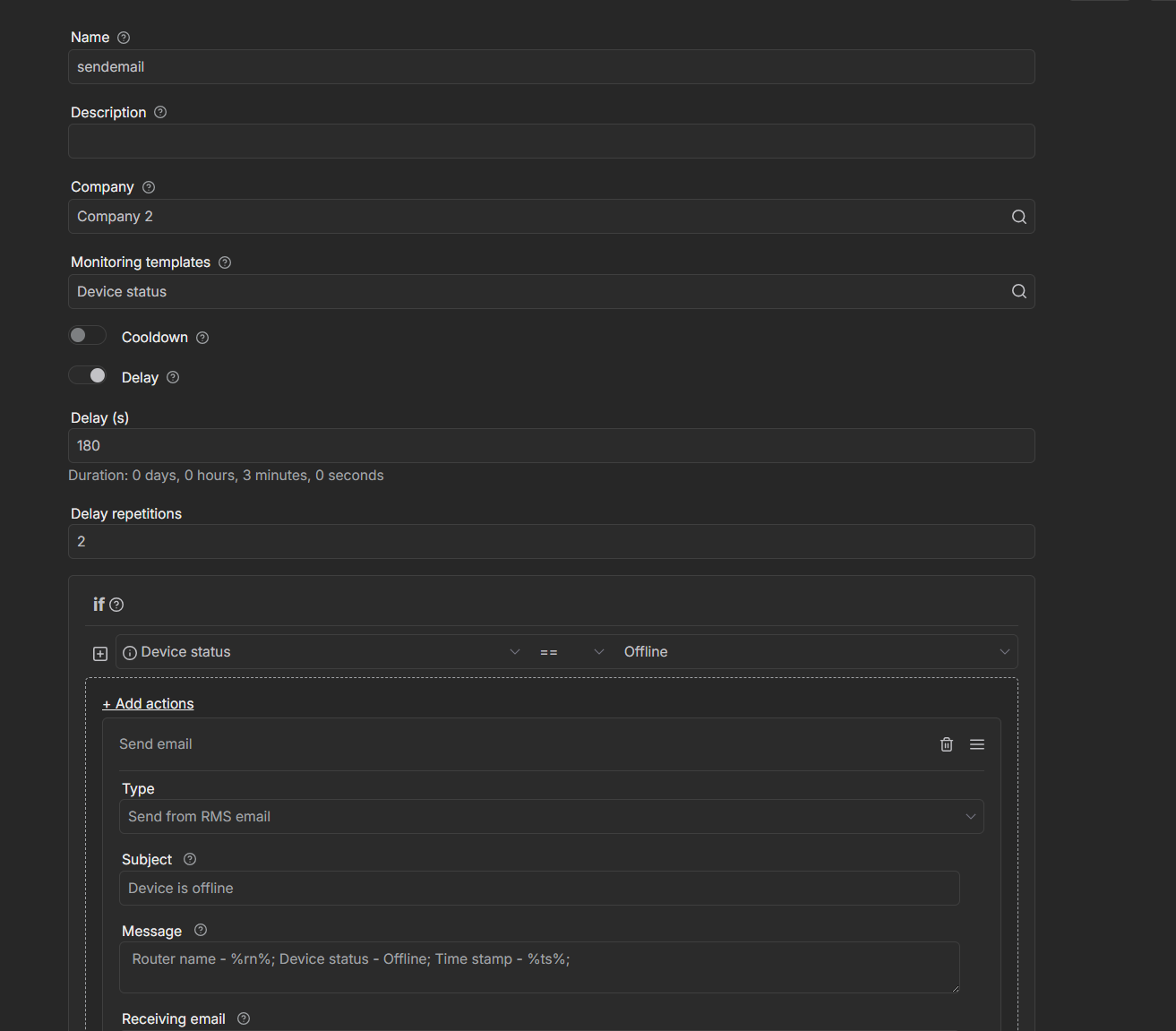This screenshot has width=1176, height=1031.
Task: Click the Delay repetitions input field
Action: [551, 542]
